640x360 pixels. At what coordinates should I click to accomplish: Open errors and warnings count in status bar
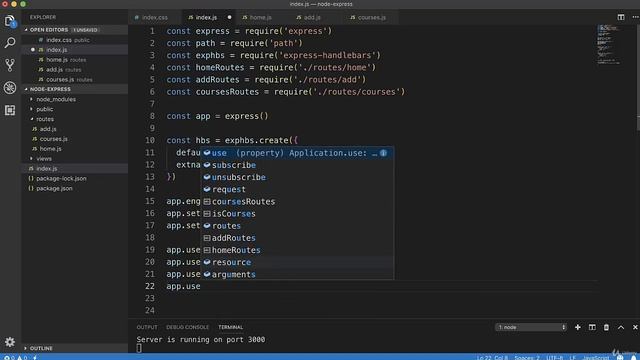point(15,358)
